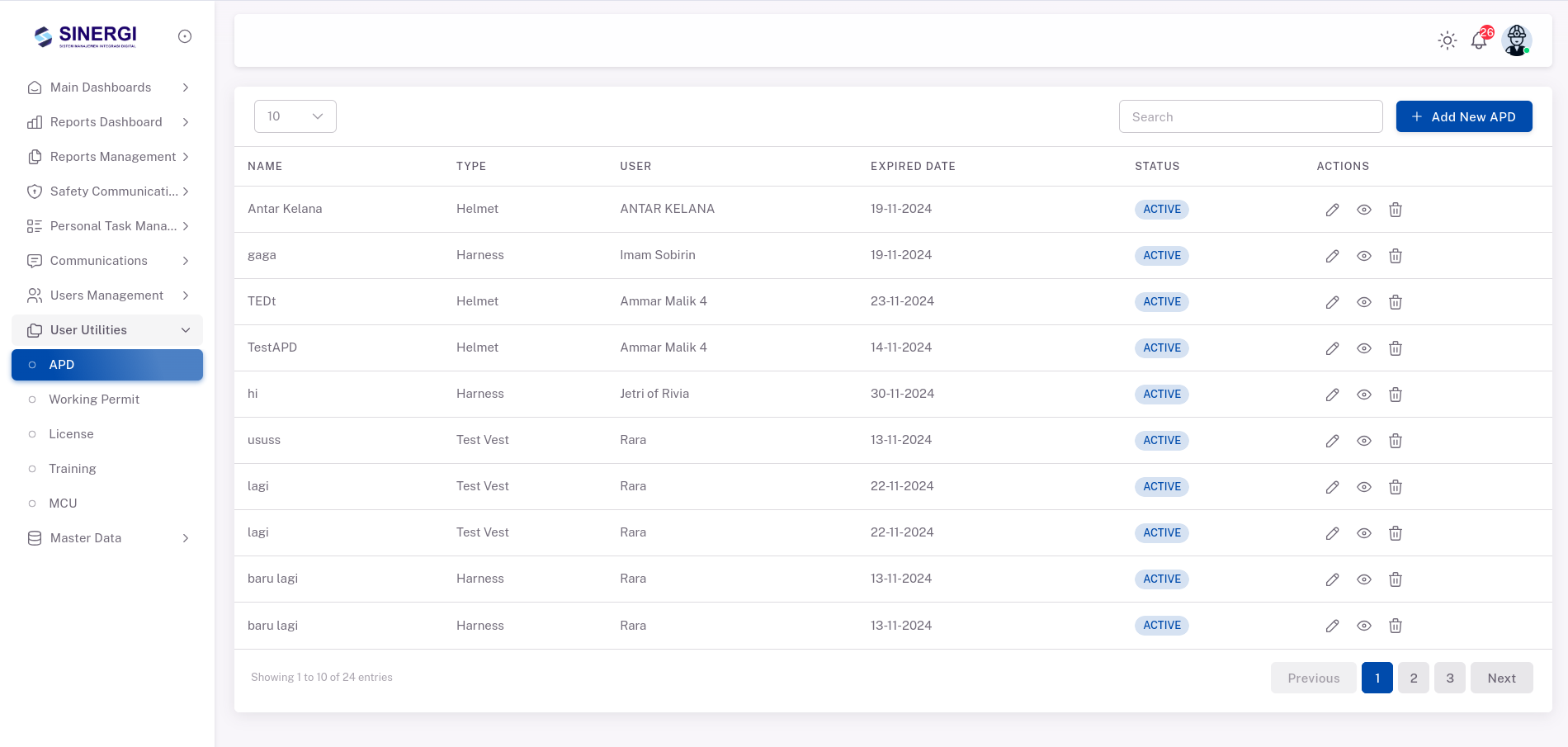Delete the last baru lagi entry
This screenshot has width=1568, height=747.
tap(1396, 626)
